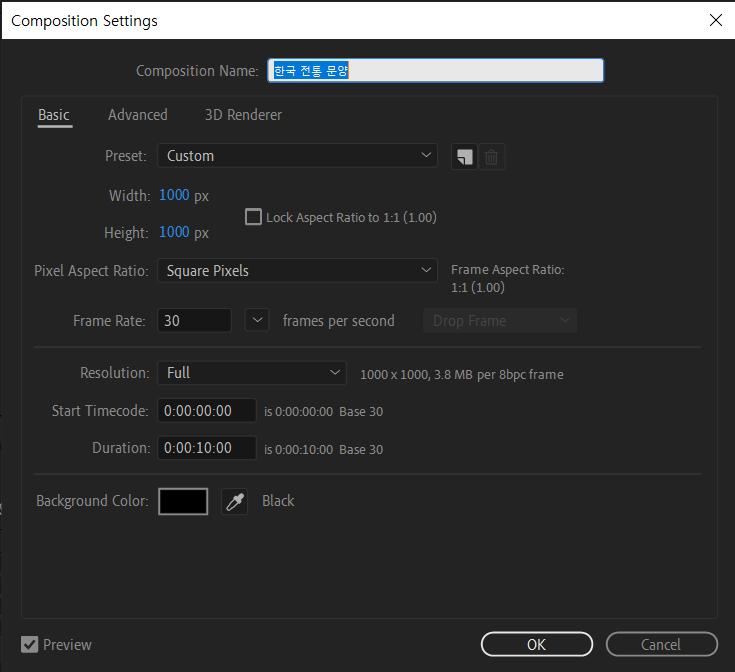This screenshot has width=735, height=672.
Task: Switch to the Advanced tab
Action: pyautogui.click(x=138, y=115)
